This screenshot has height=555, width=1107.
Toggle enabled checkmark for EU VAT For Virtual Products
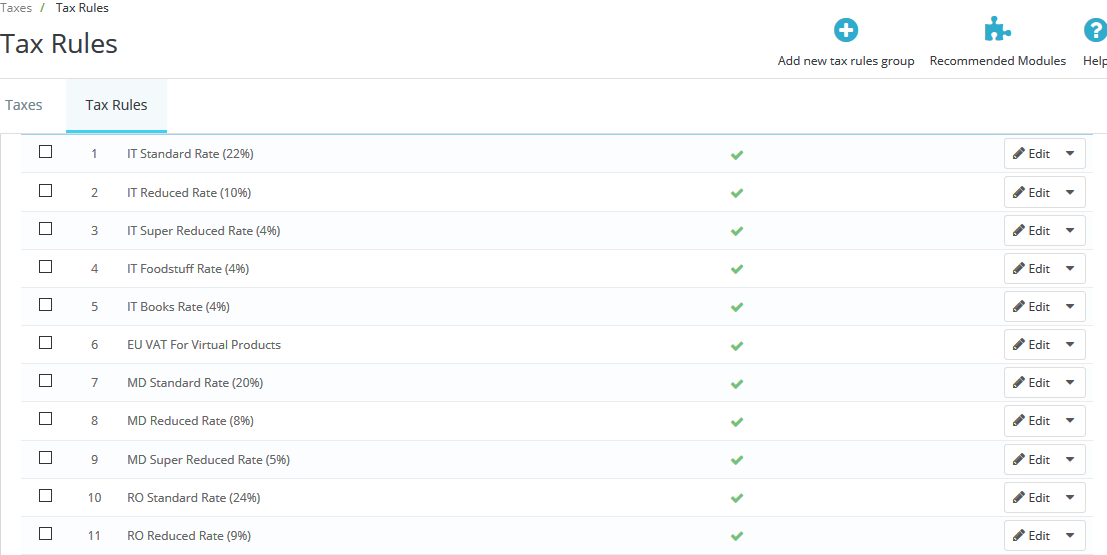737,346
